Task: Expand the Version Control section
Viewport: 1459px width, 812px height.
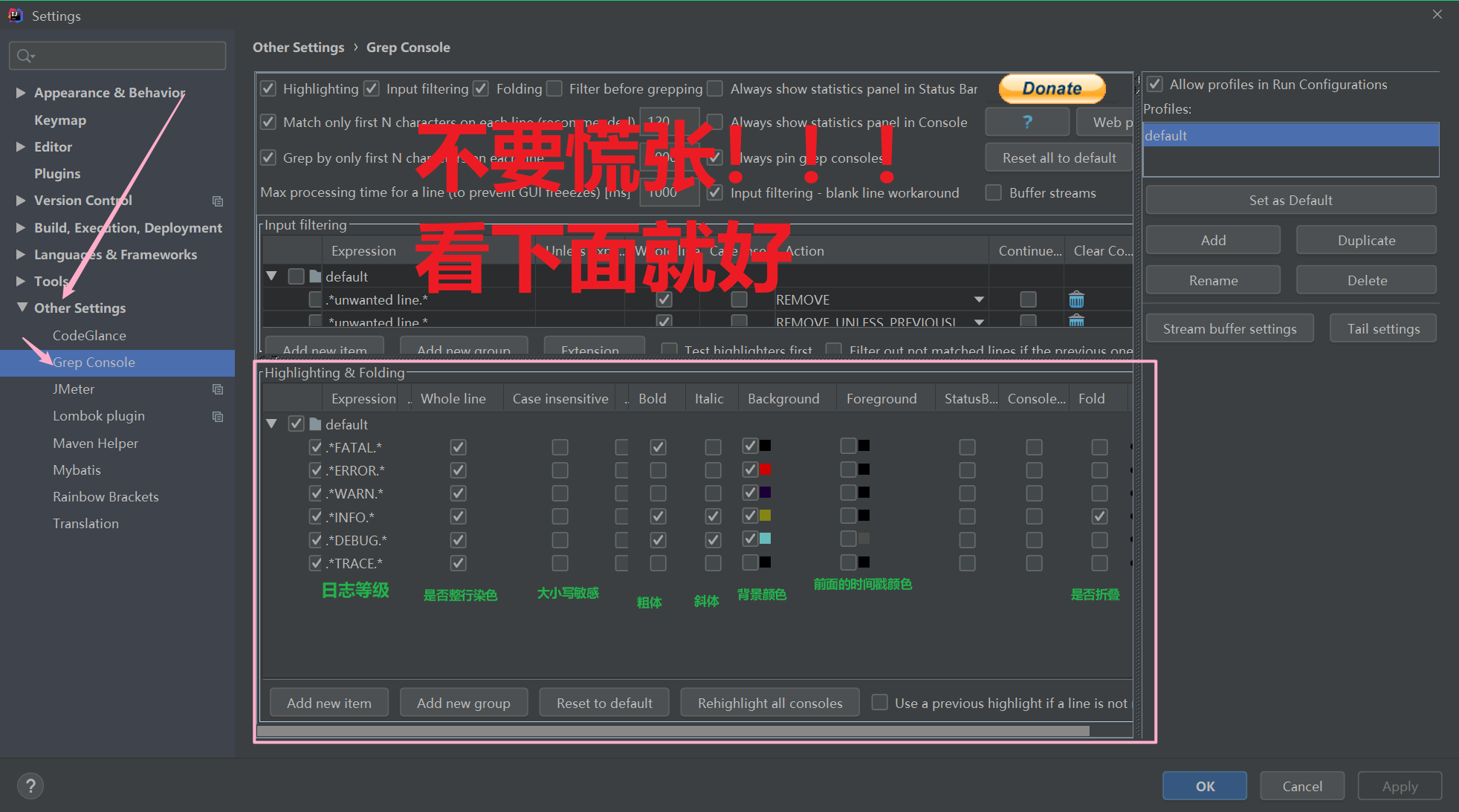Action: click(x=21, y=201)
